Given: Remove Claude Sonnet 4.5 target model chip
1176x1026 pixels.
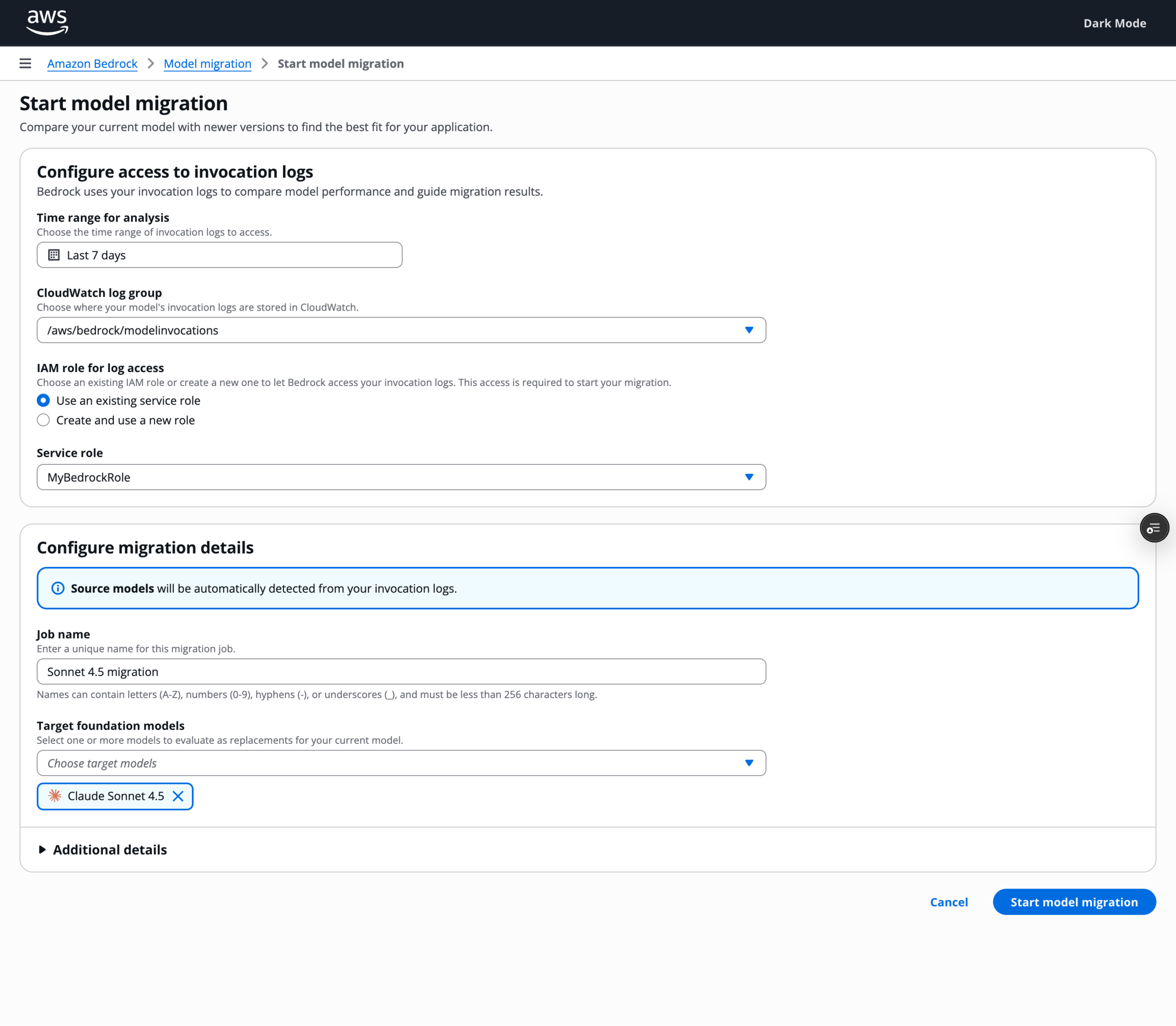Looking at the screenshot, I should click(178, 796).
